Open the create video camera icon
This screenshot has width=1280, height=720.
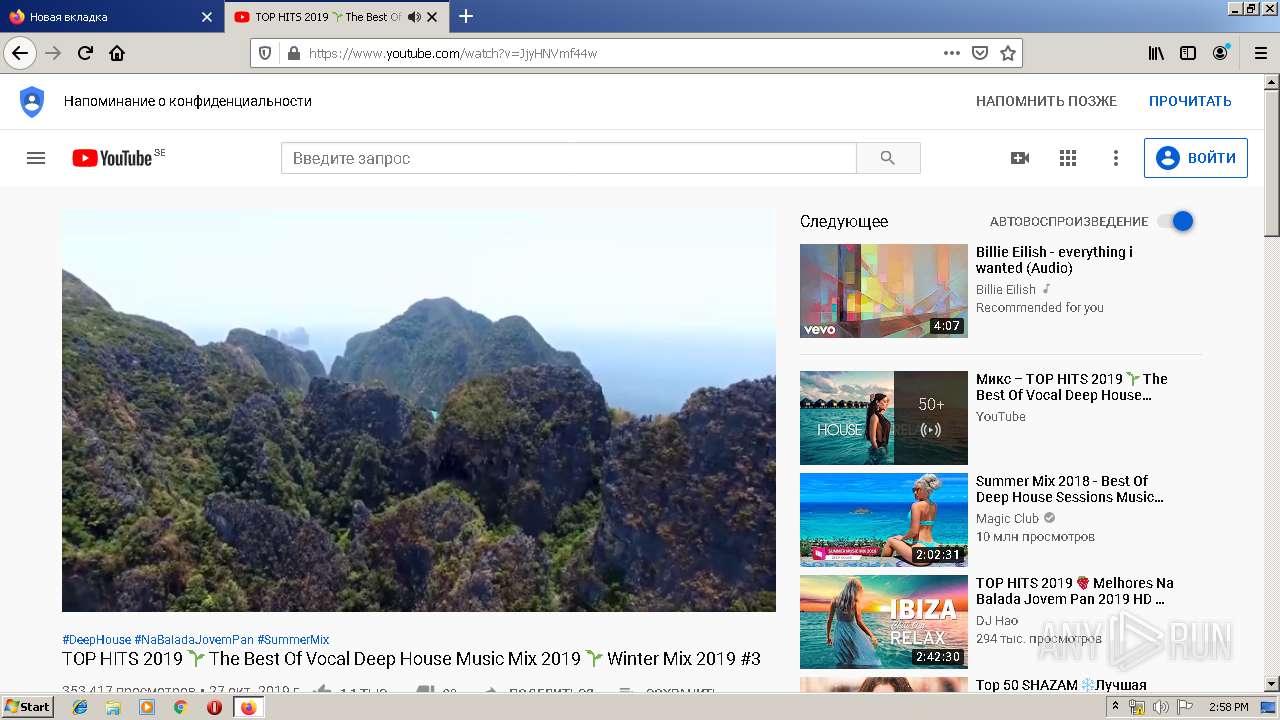point(1020,158)
